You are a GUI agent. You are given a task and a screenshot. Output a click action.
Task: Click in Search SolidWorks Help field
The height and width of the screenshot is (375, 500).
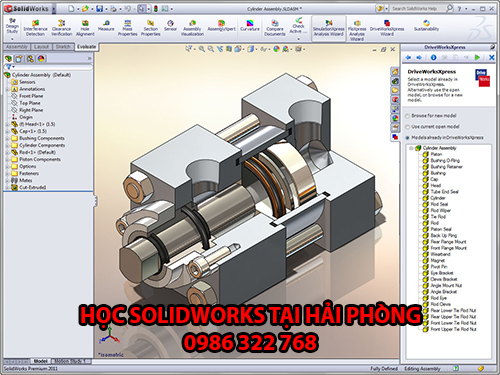point(417,9)
